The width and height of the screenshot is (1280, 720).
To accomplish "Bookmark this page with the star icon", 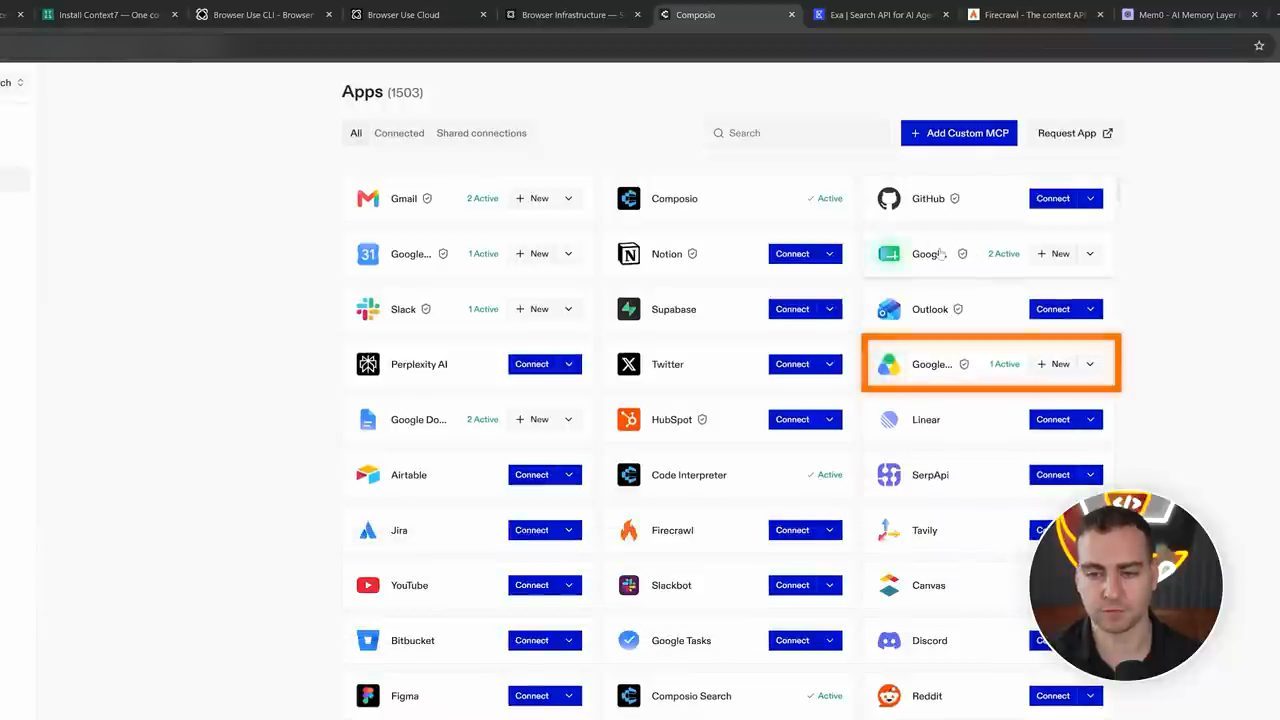I will 1259,46.
